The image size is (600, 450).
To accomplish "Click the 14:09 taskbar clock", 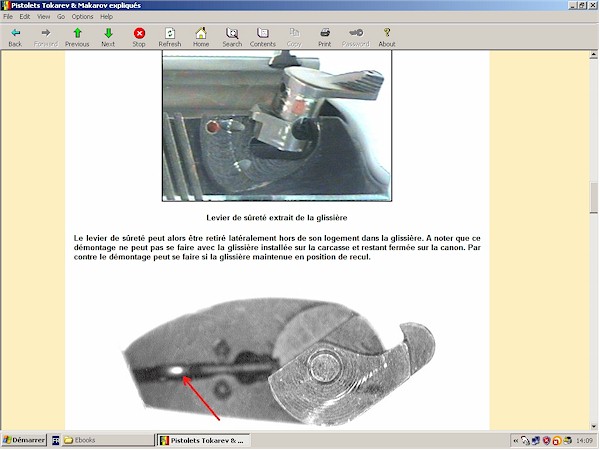I will (x=584, y=441).
